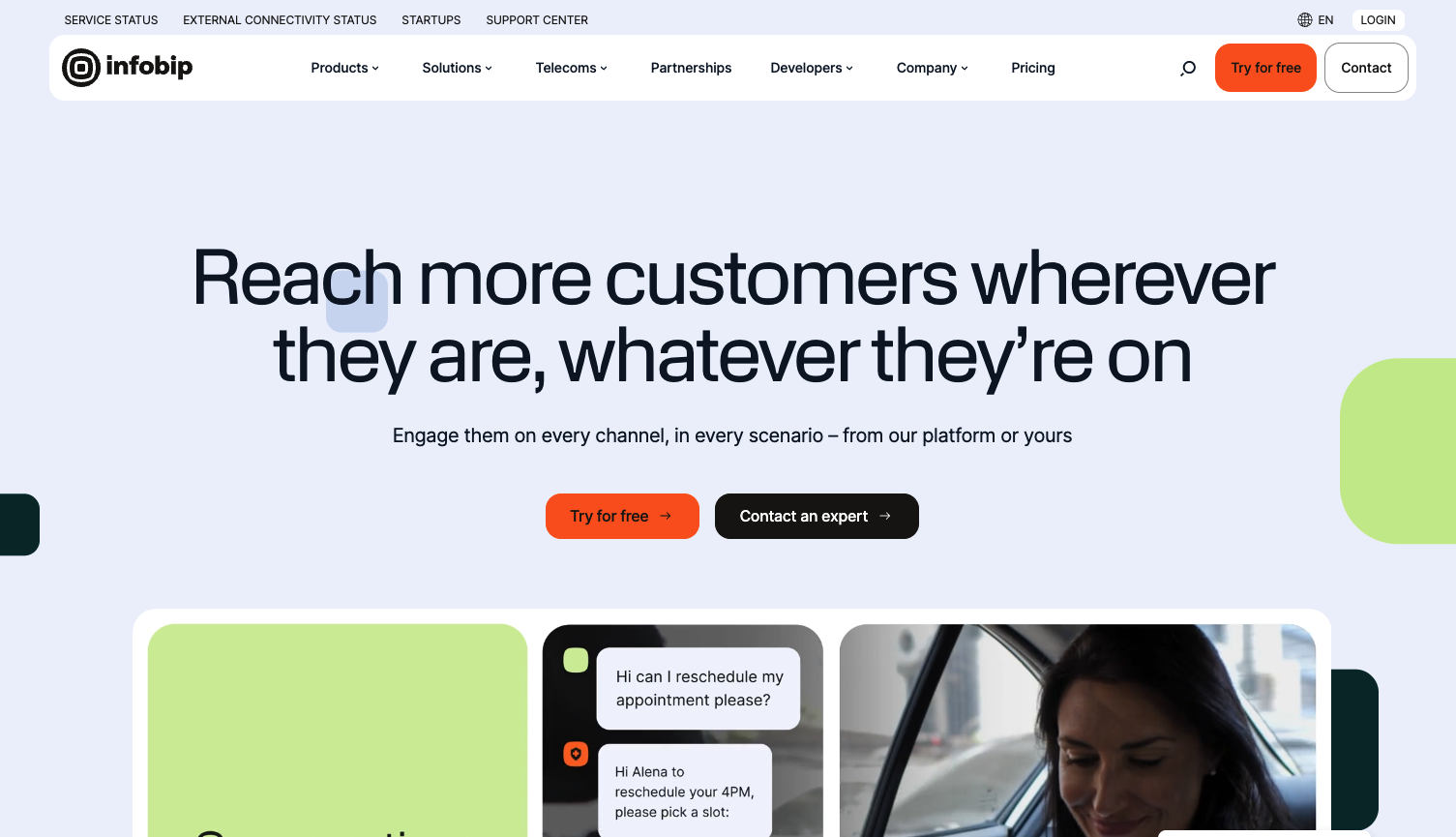
Task: Open EXTERNAL CONNECTIVITY STATUS link
Action: pos(280,19)
